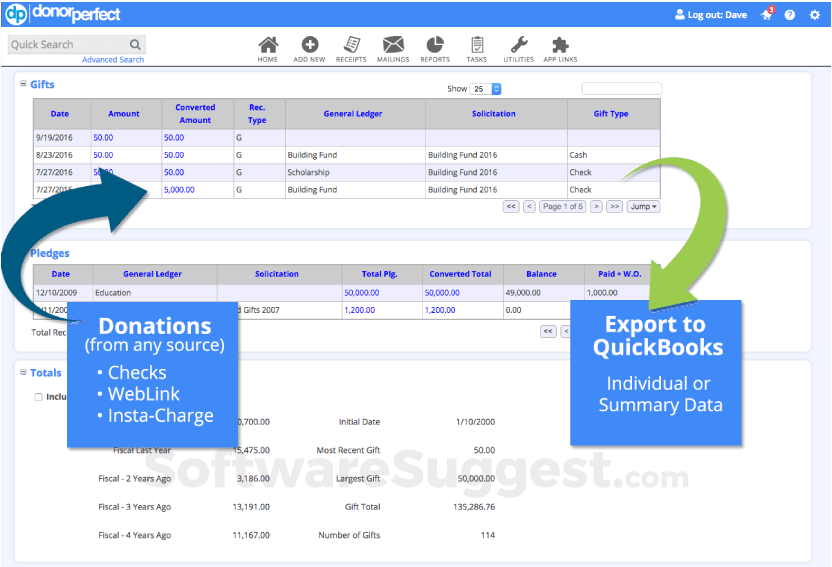Open the settings gear icon
This screenshot has width=832, height=567.
pos(814,15)
